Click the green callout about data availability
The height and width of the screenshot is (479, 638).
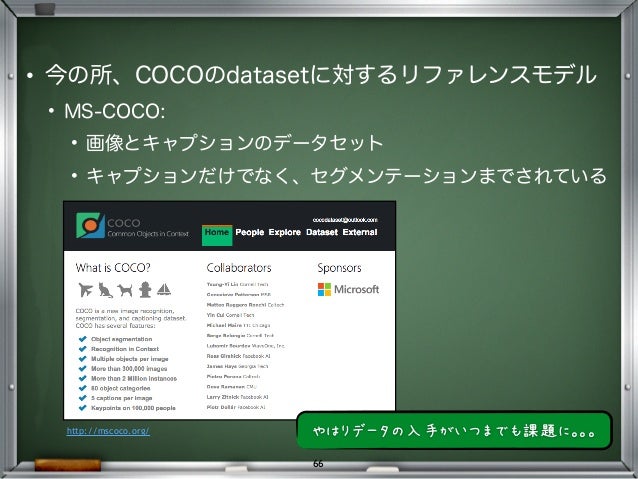[454, 431]
